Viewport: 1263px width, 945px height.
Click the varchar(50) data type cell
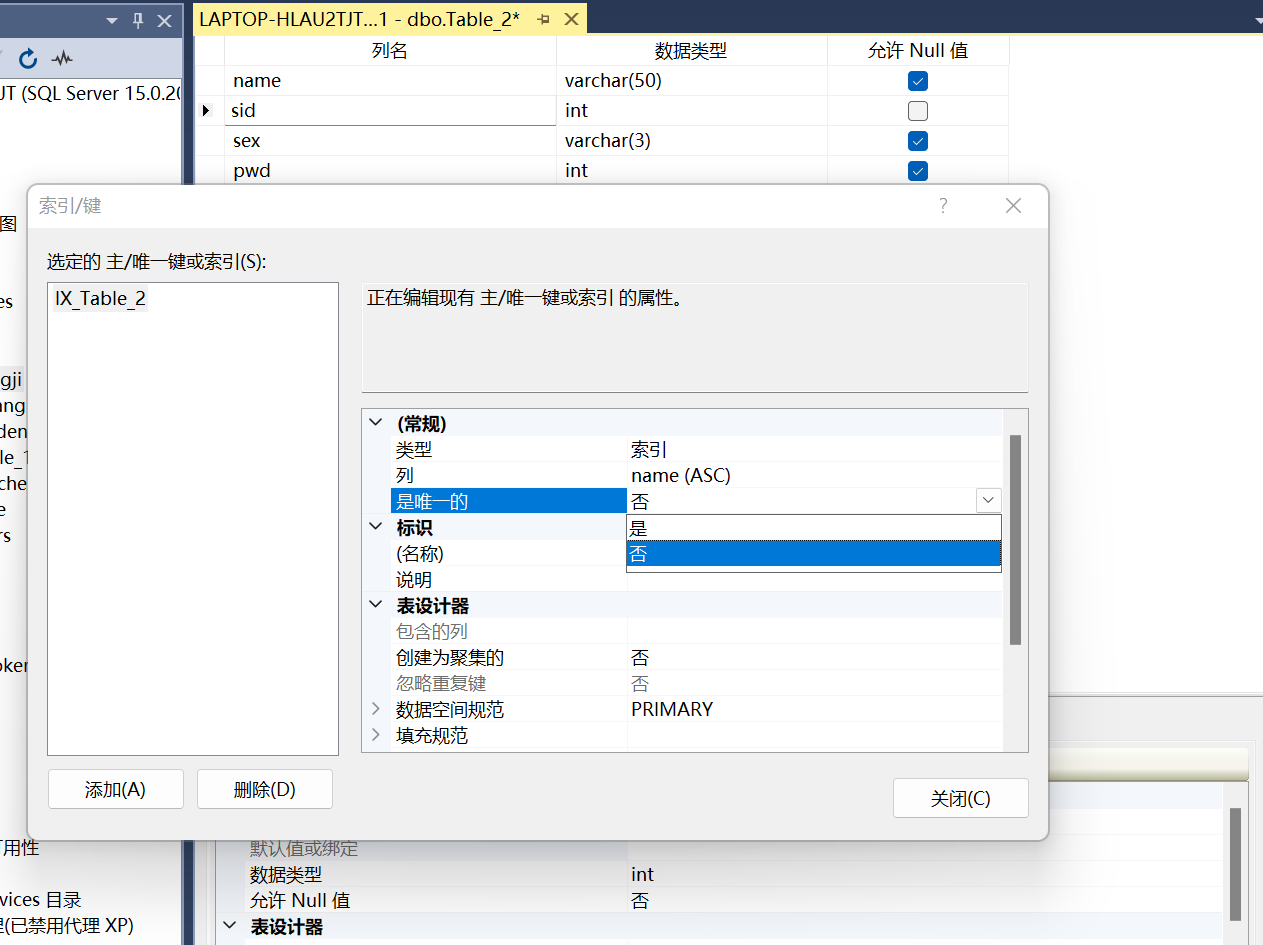click(691, 81)
